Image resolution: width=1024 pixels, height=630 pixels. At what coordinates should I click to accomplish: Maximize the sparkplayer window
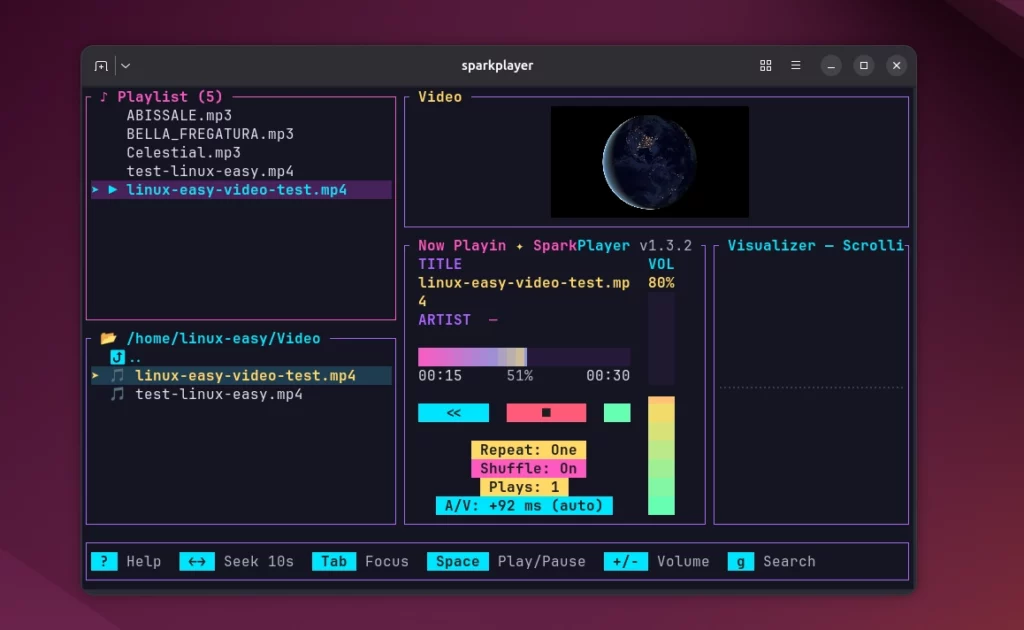tap(863, 66)
